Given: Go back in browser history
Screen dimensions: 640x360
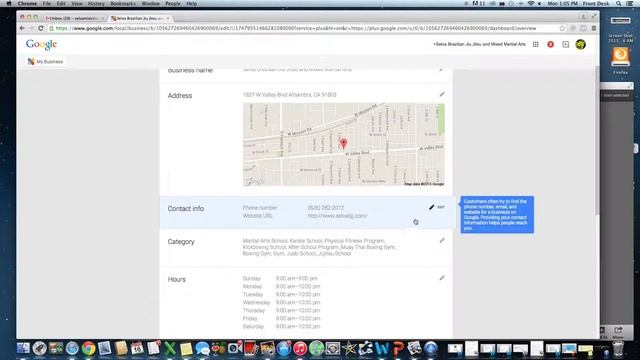Looking at the screenshot, I should click(x=22, y=28).
